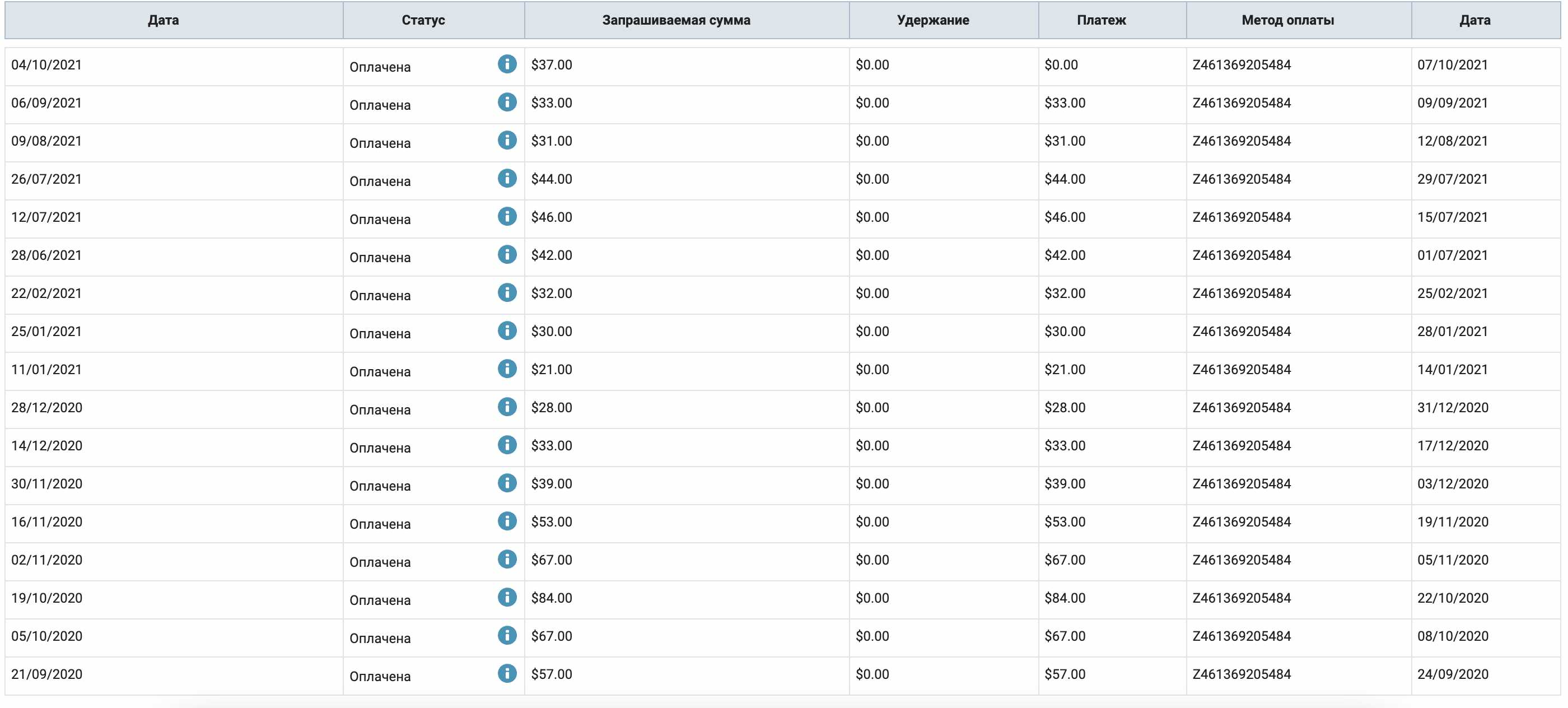This screenshot has width=1568, height=708.
Task: Select paid date 14/01/2021 cell
Action: [x=1486, y=371]
